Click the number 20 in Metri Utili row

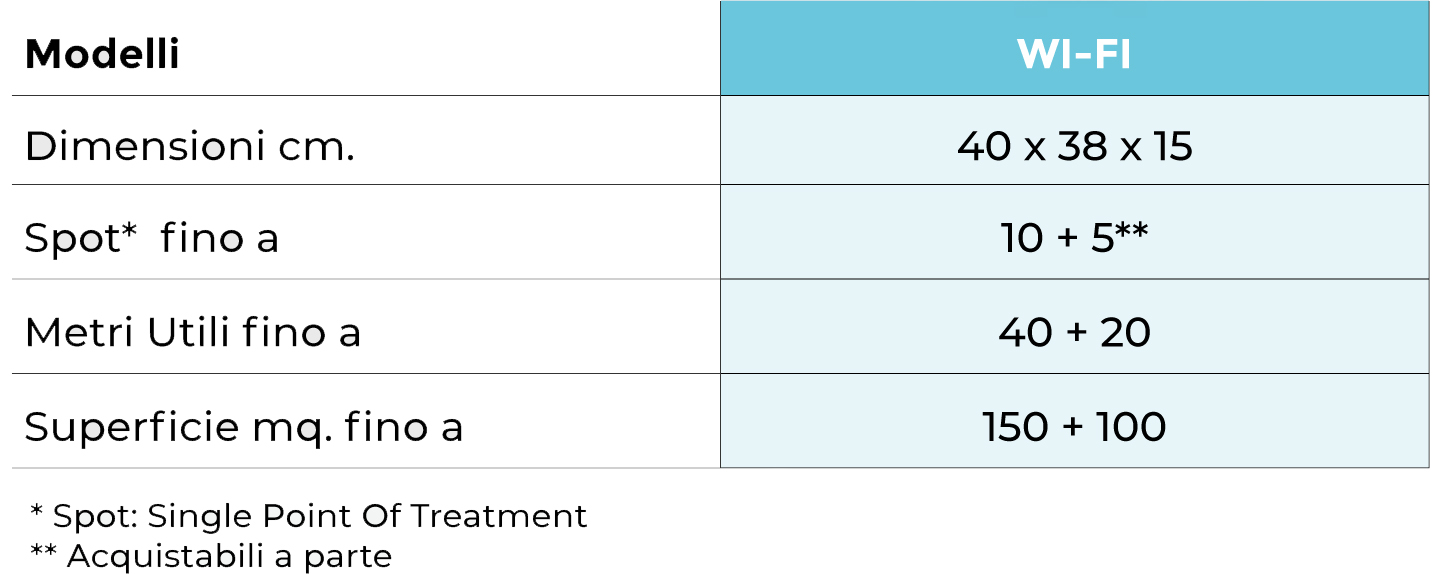[1125, 332]
